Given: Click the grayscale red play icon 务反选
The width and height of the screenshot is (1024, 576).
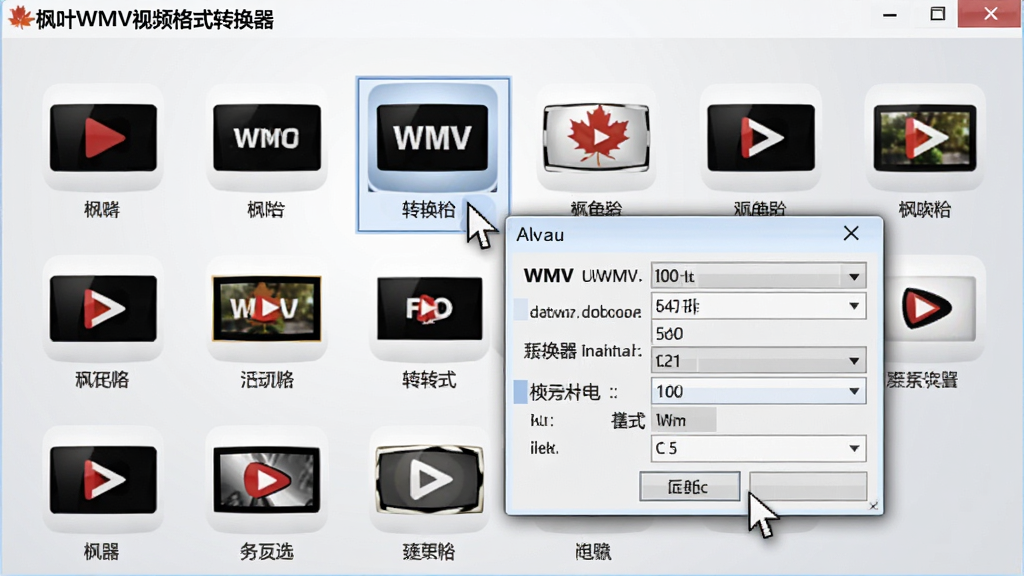Looking at the screenshot, I should coord(266,479).
